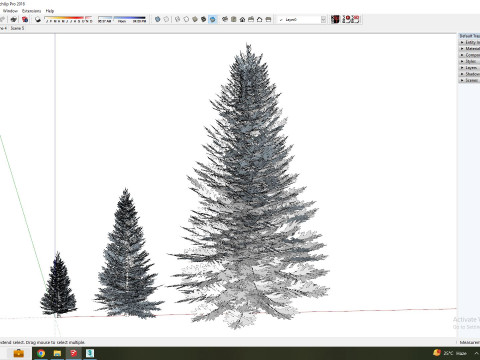Viewport: 480px width, 360px height.
Task: Click the briefcase taskbar icon
Action: 19,353
